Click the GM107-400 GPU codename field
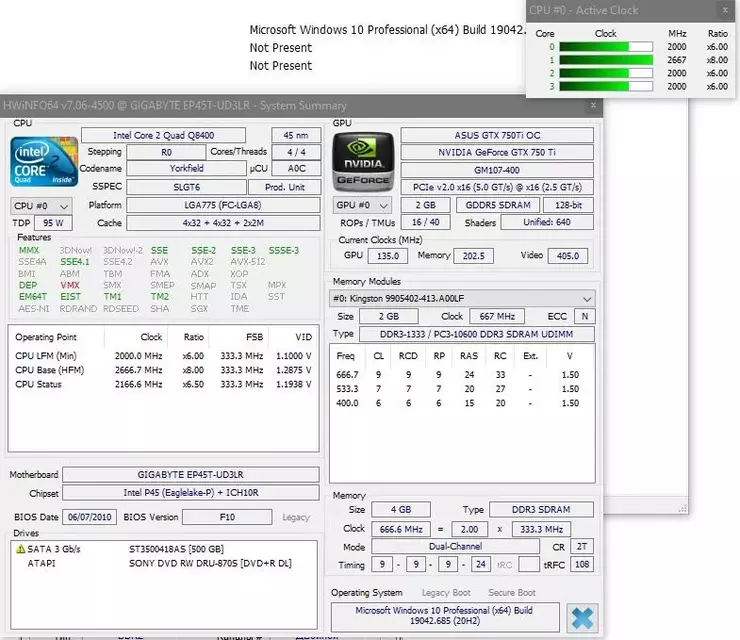The height and width of the screenshot is (640, 740). (497, 170)
